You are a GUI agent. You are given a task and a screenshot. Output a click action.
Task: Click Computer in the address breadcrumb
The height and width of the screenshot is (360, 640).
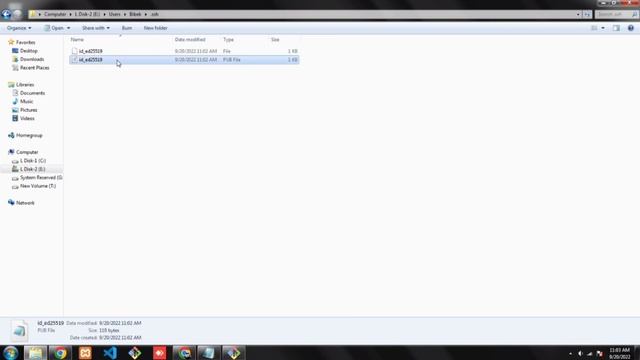55,14
